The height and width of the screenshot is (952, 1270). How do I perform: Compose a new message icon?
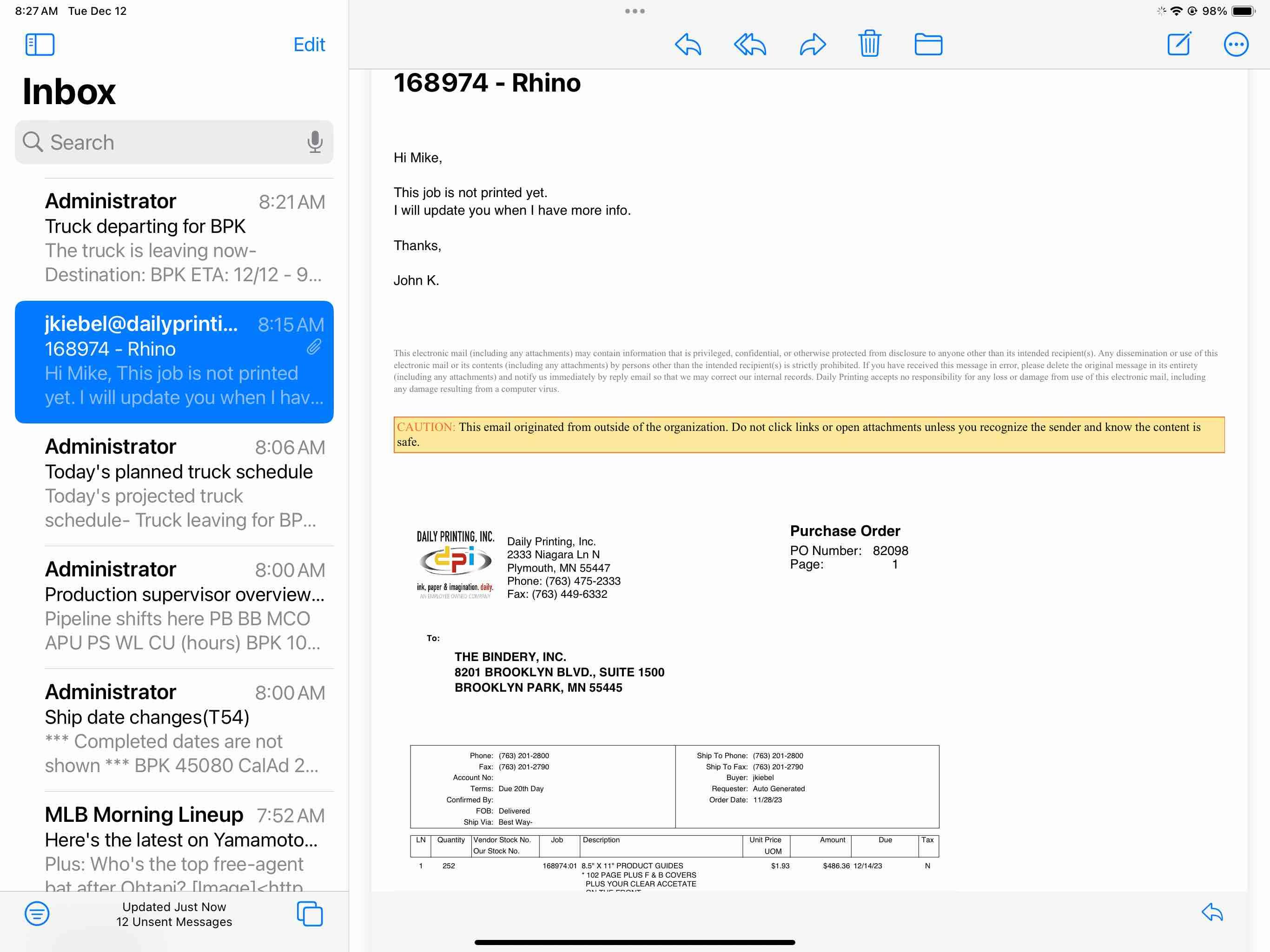[1179, 44]
